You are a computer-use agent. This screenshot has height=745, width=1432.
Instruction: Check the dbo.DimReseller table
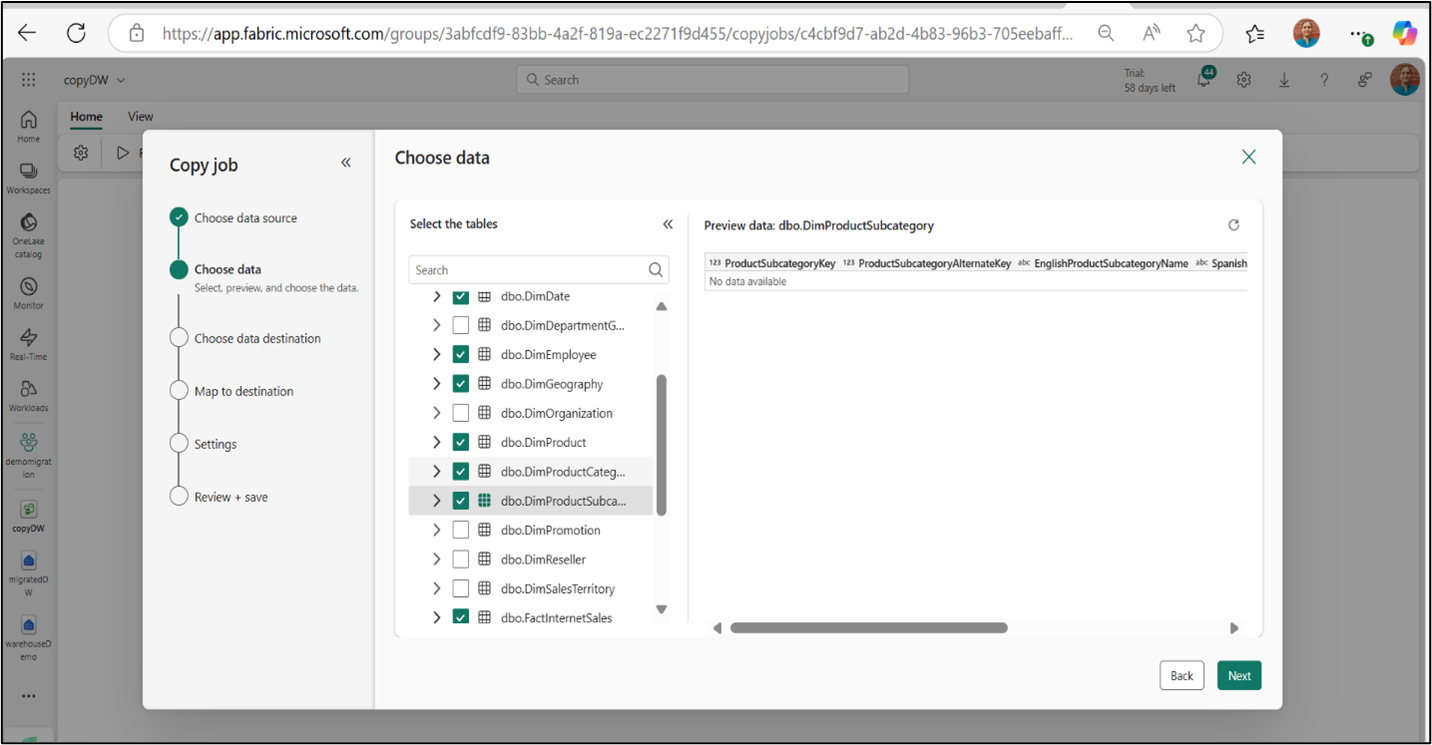point(461,559)
